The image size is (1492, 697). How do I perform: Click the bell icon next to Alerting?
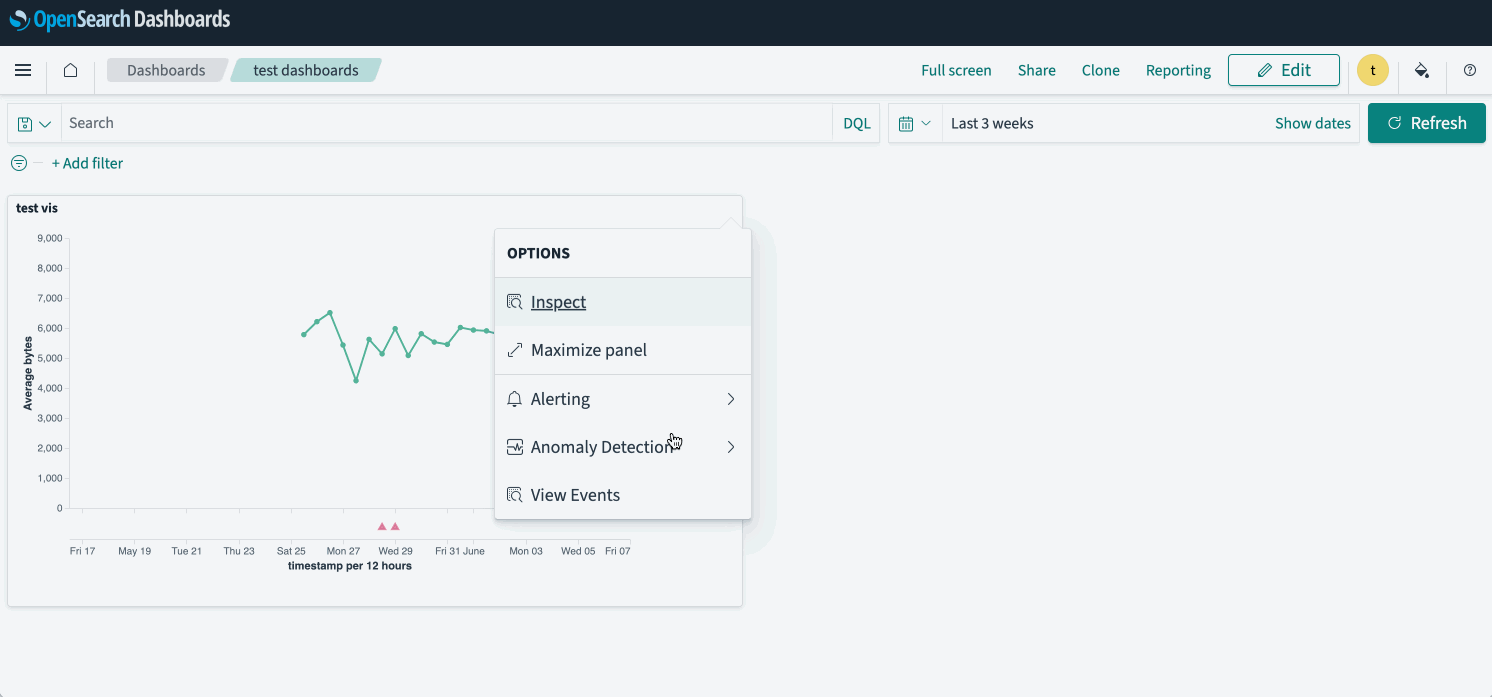point(514,398)
